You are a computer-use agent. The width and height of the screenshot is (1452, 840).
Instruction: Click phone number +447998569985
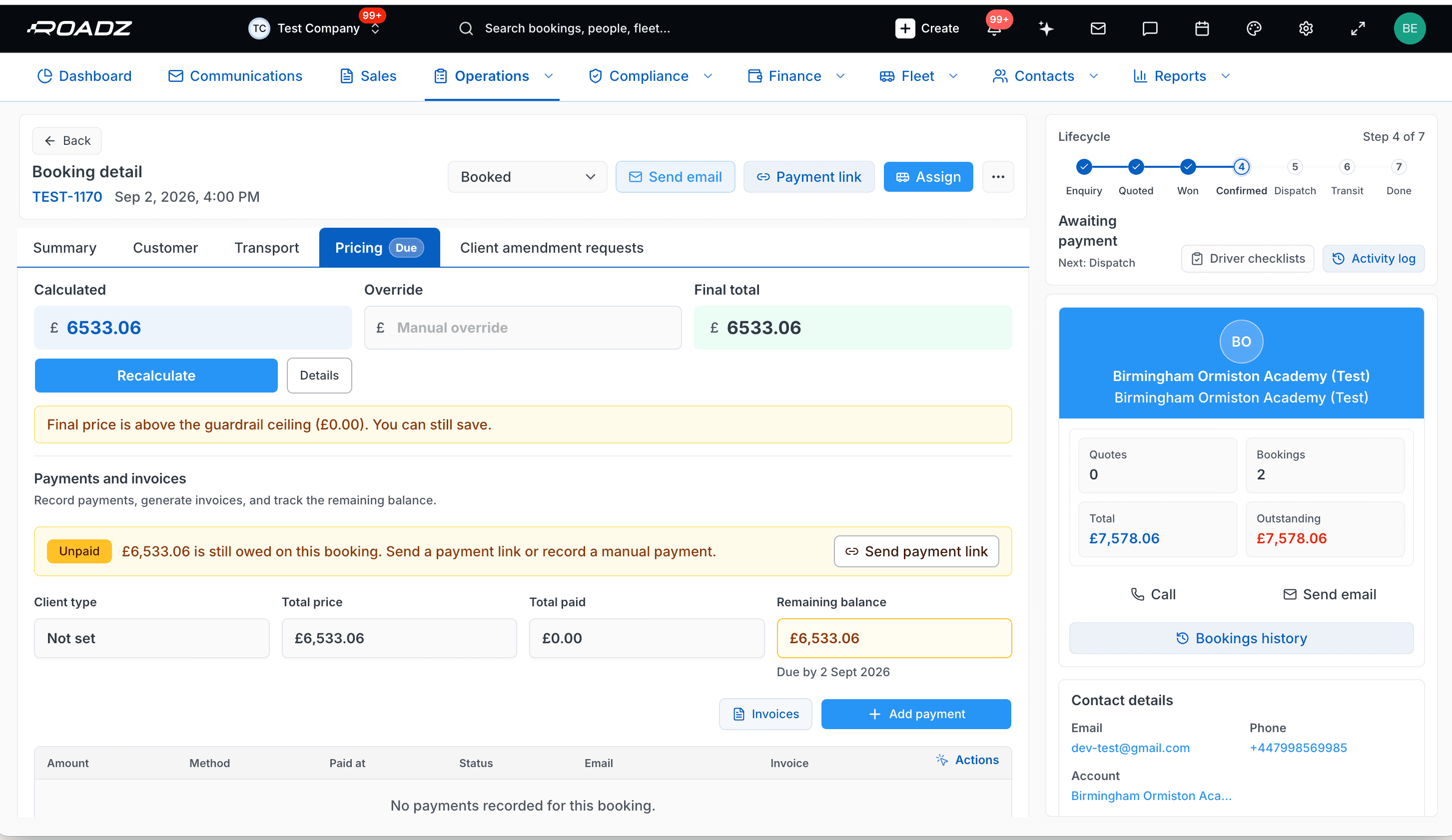(1298, 748)
